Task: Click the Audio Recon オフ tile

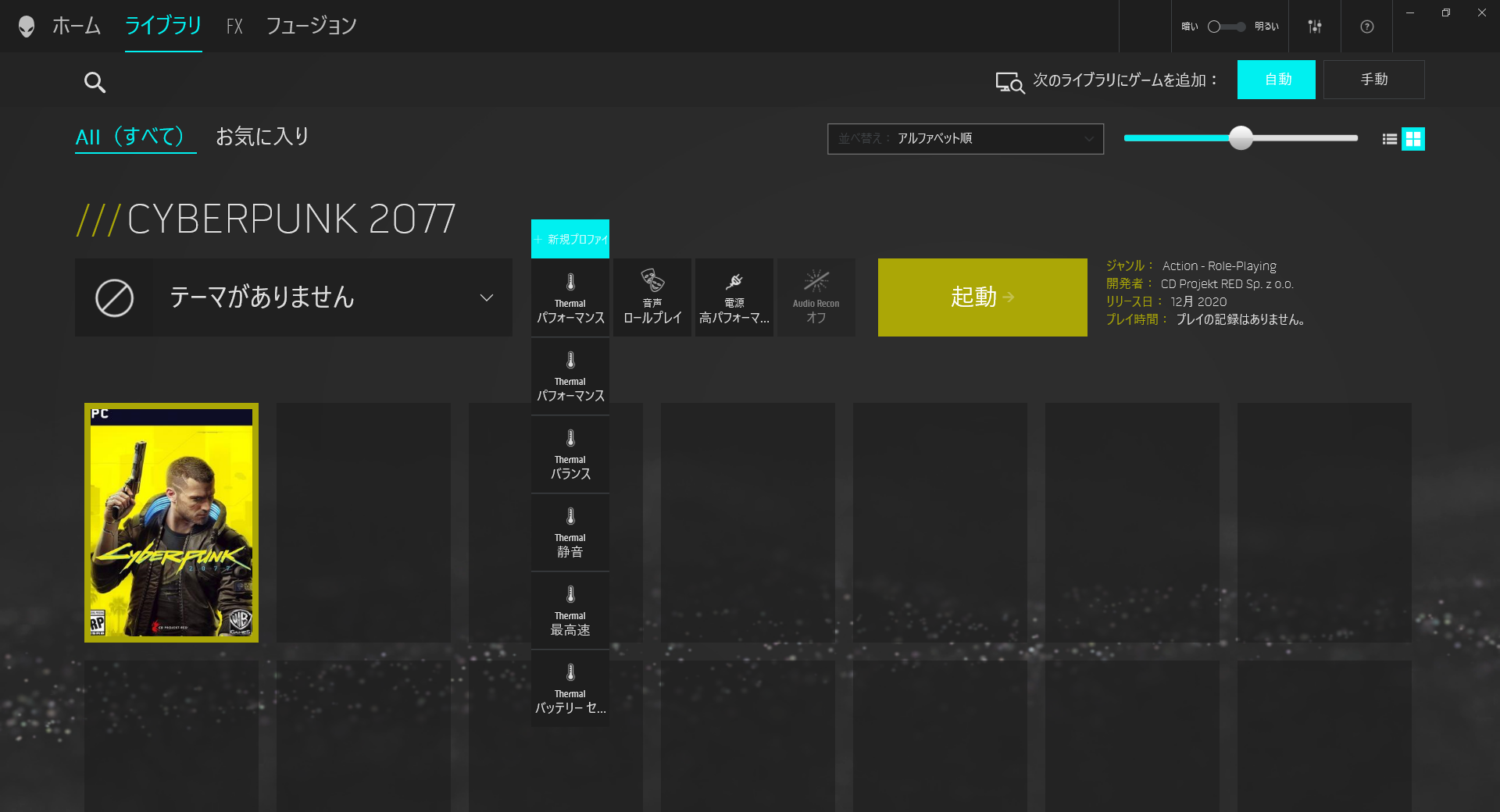Action: tap(816, 297)
